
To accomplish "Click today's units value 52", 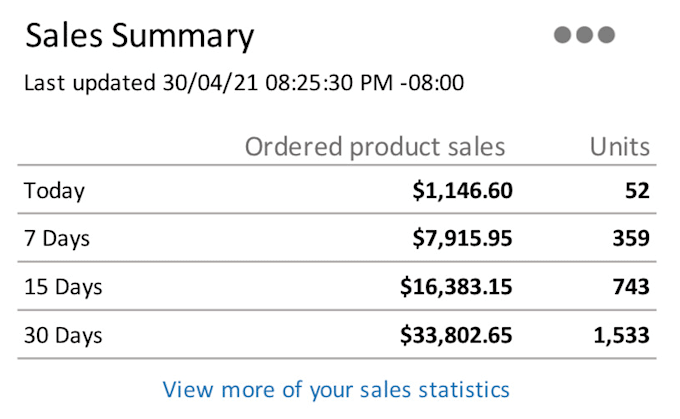I will click(x=637, y=190).
